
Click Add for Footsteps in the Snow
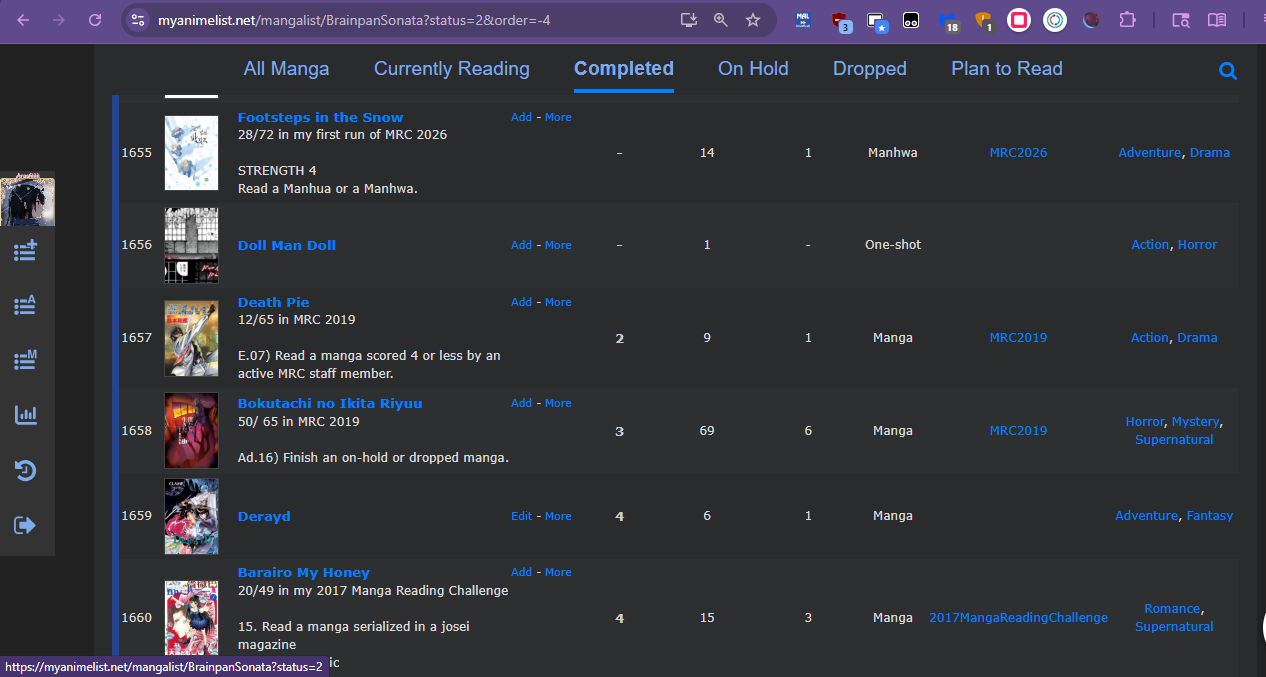(522, 117)
